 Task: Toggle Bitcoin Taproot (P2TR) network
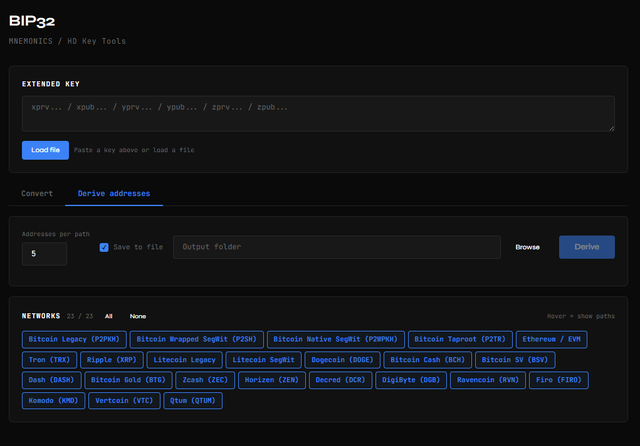tap(460, 339)
